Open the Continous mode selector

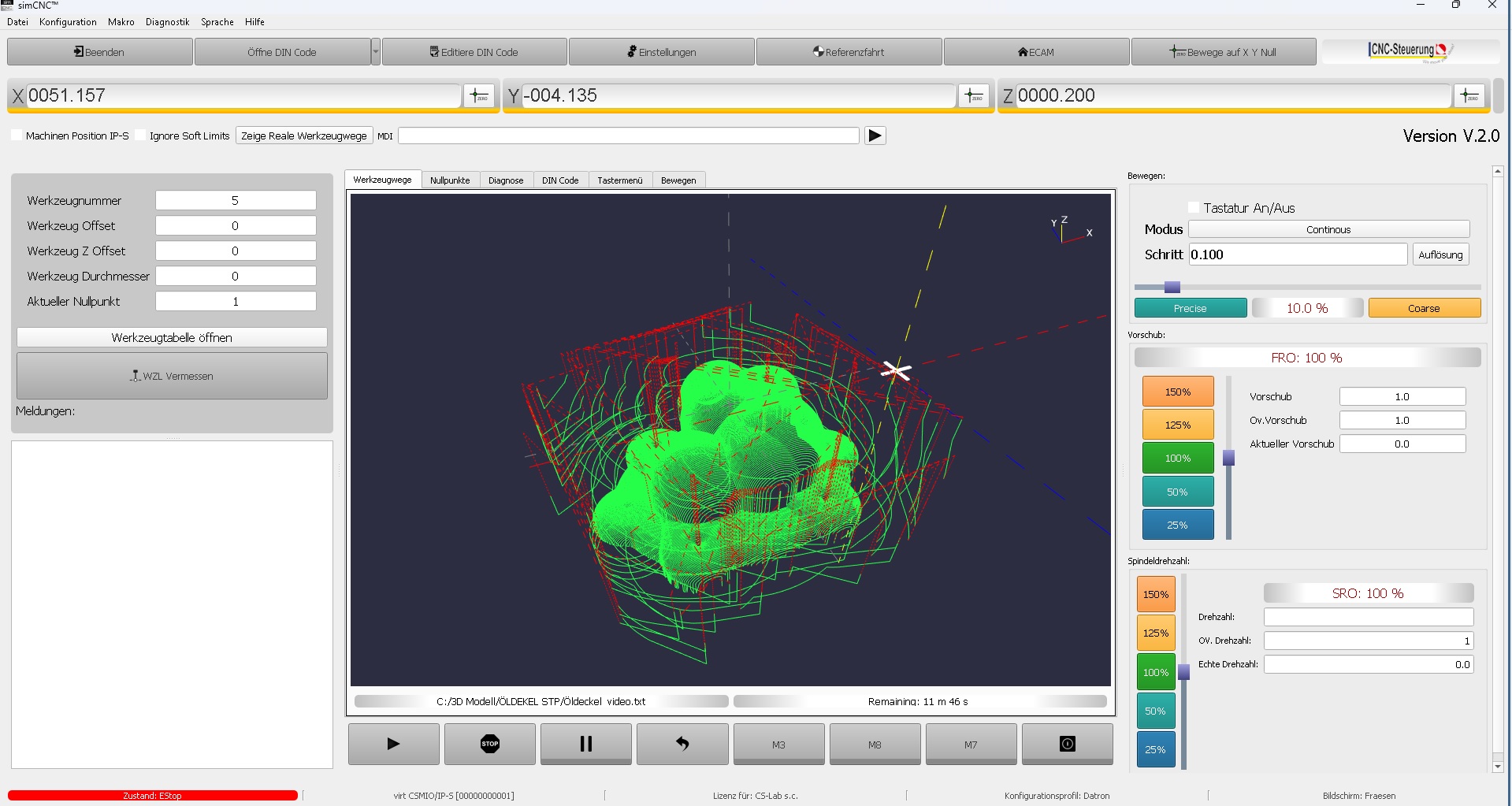coord(1328,228)
